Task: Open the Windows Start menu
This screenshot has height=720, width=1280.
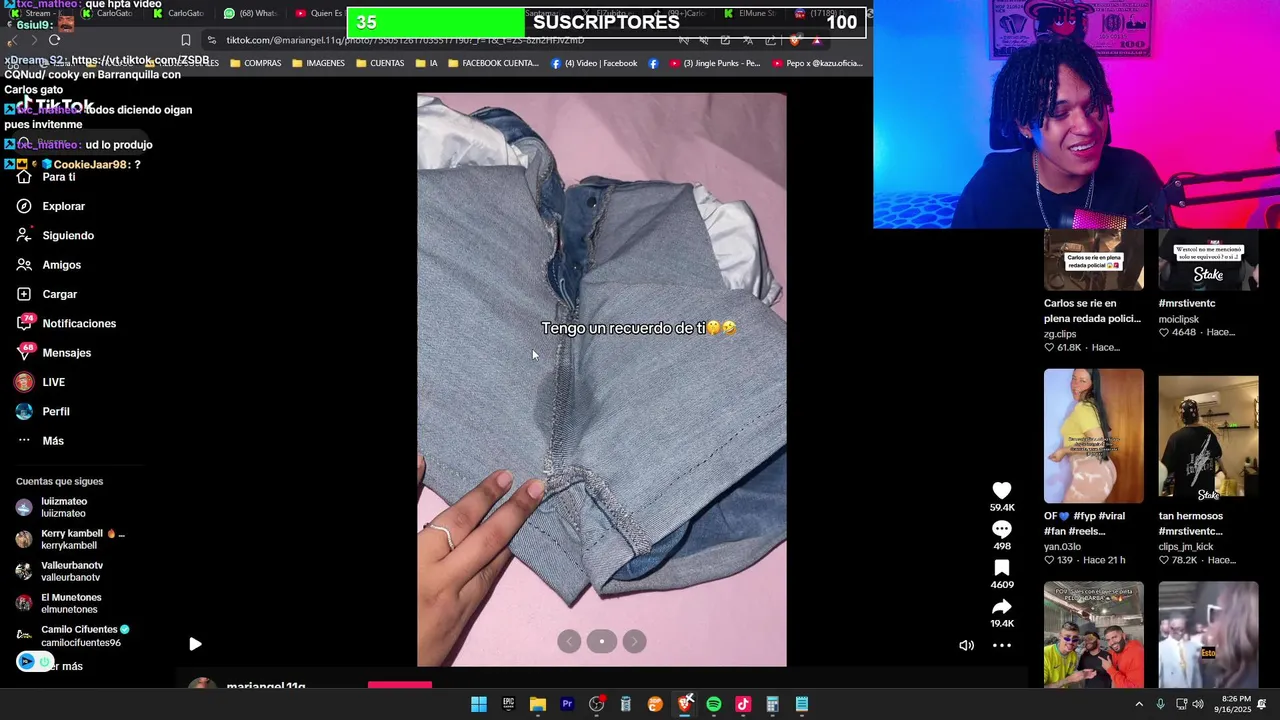Action: (479, 704)
